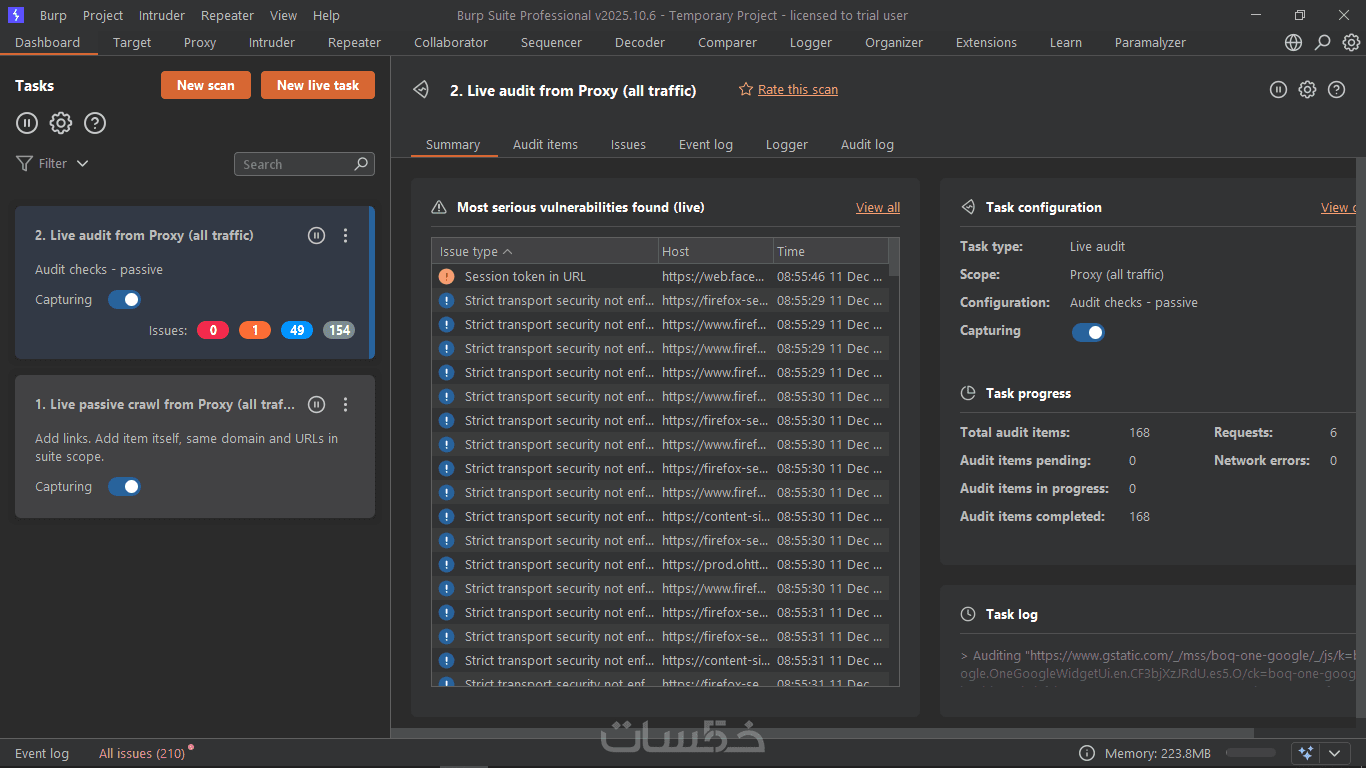Focus the tasks Search input field

304,164
